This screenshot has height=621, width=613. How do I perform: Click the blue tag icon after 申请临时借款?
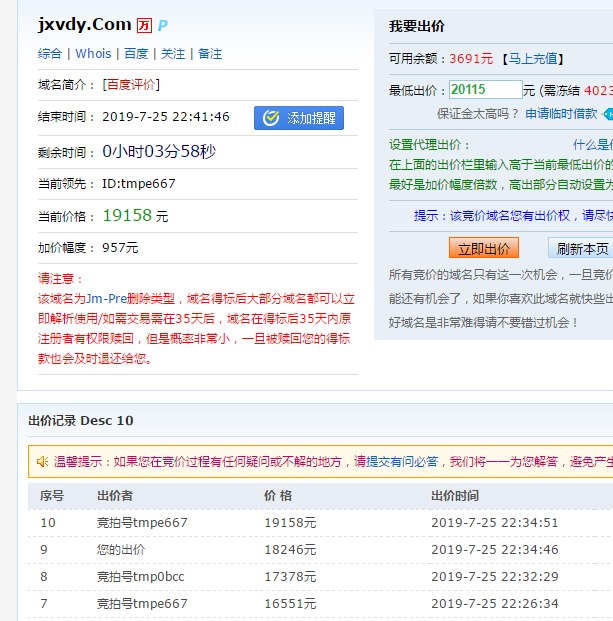point(608,114)
